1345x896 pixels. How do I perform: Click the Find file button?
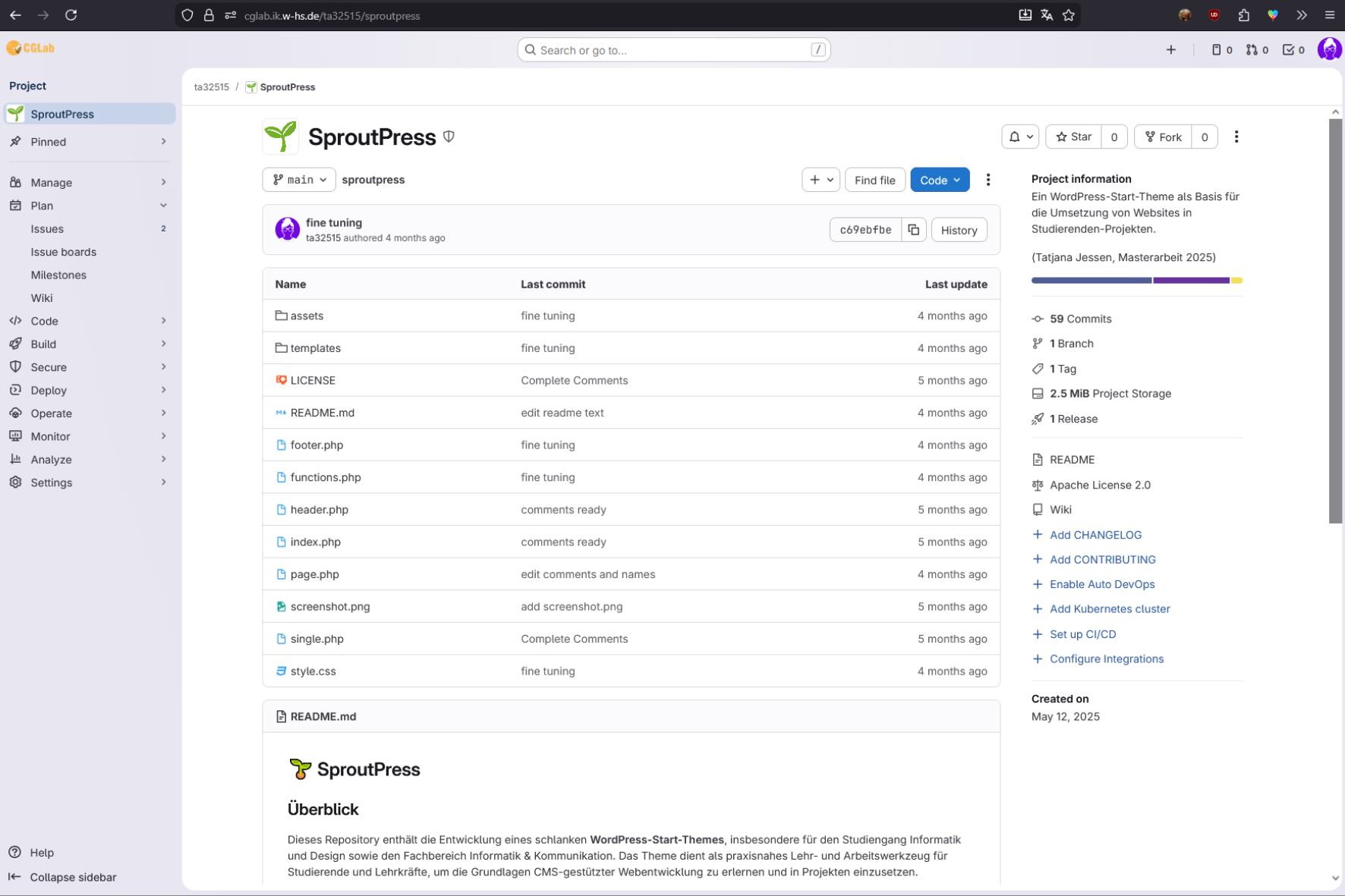[x=874, y=180]
